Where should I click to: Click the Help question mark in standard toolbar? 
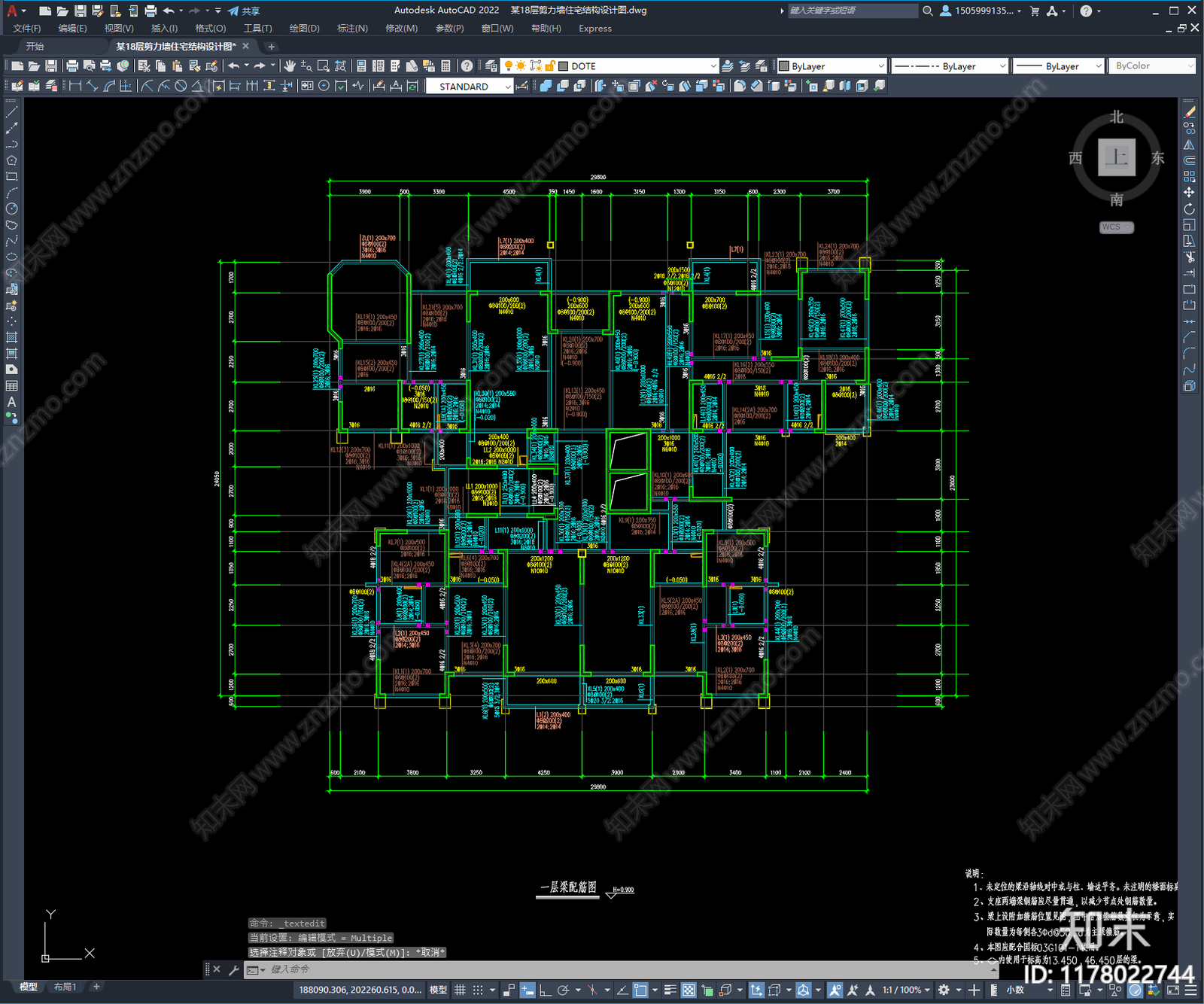pyautogui.click(x=467, y=66)
